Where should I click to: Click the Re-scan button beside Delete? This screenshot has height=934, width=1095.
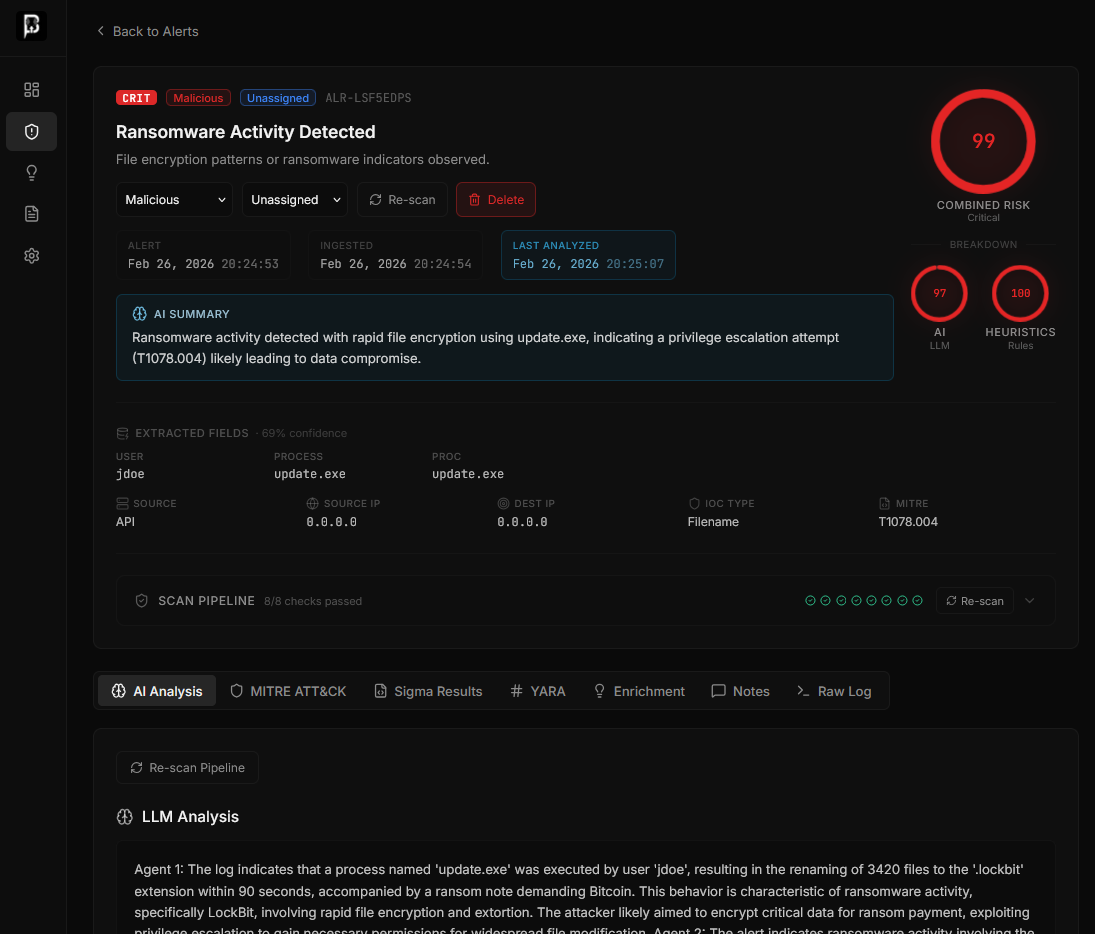click(402, 200)
